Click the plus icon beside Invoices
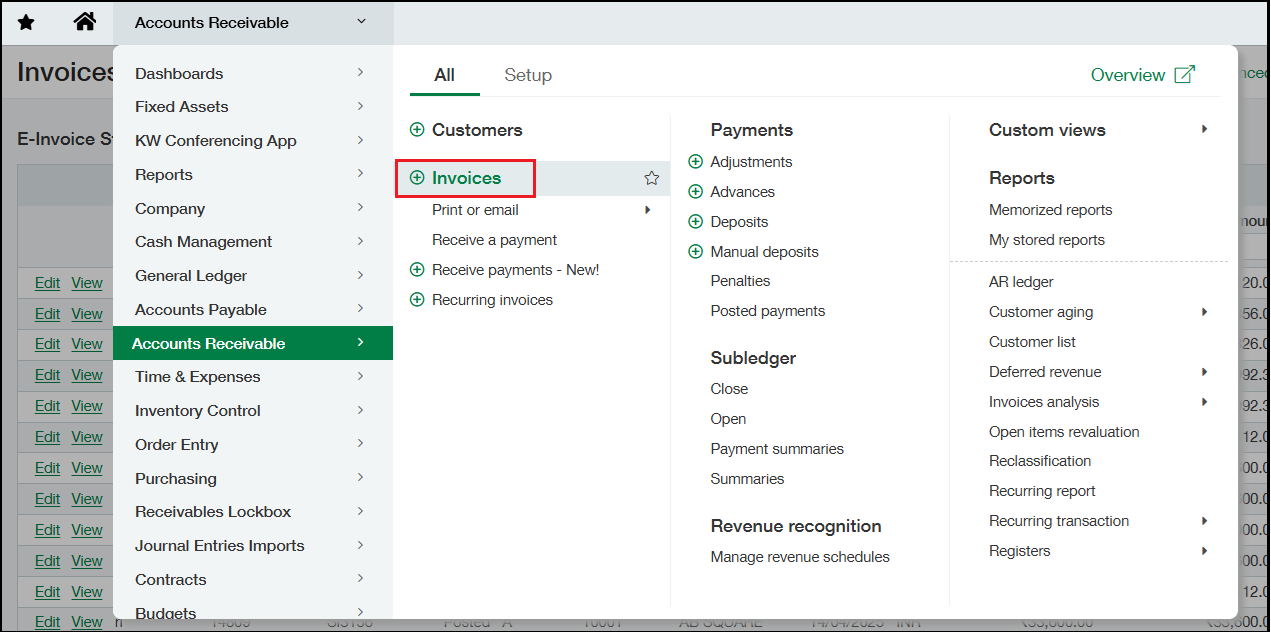This screenshot has height=634, width=1271. (417, 178)
